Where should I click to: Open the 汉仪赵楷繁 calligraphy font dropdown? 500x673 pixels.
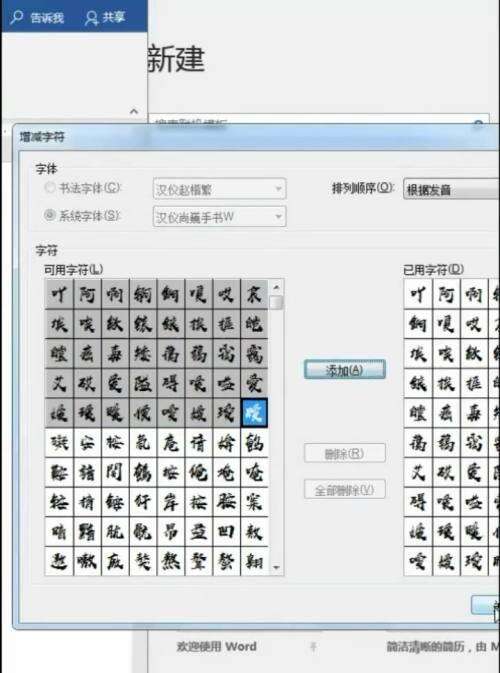click(219, 189)
